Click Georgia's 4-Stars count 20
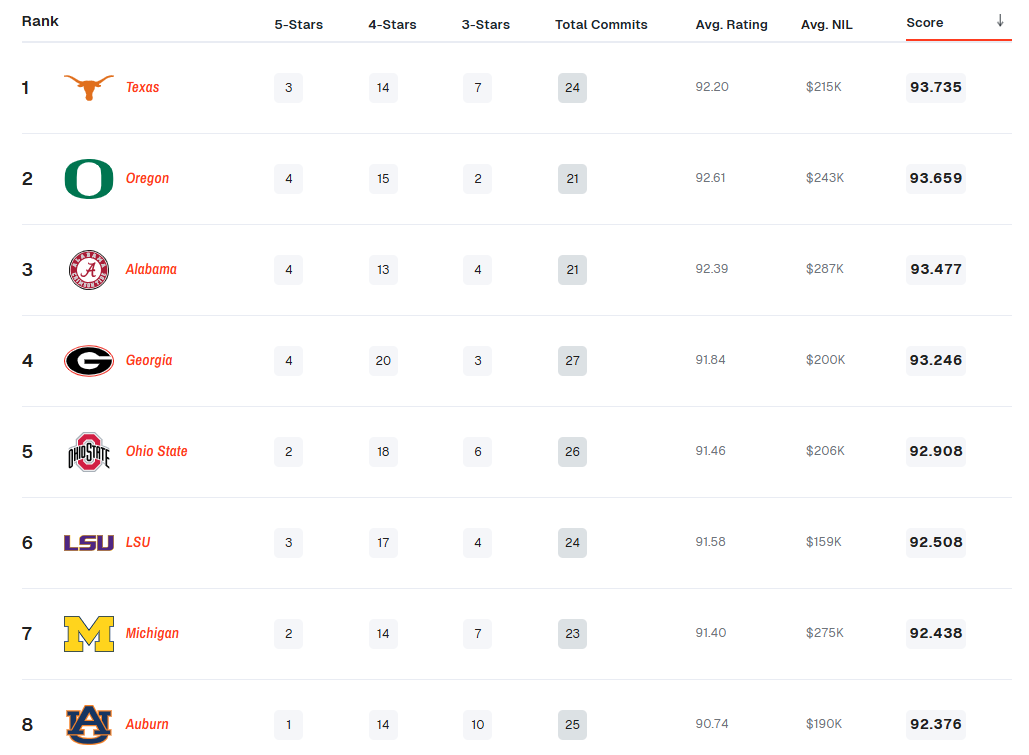 (383, 361)
